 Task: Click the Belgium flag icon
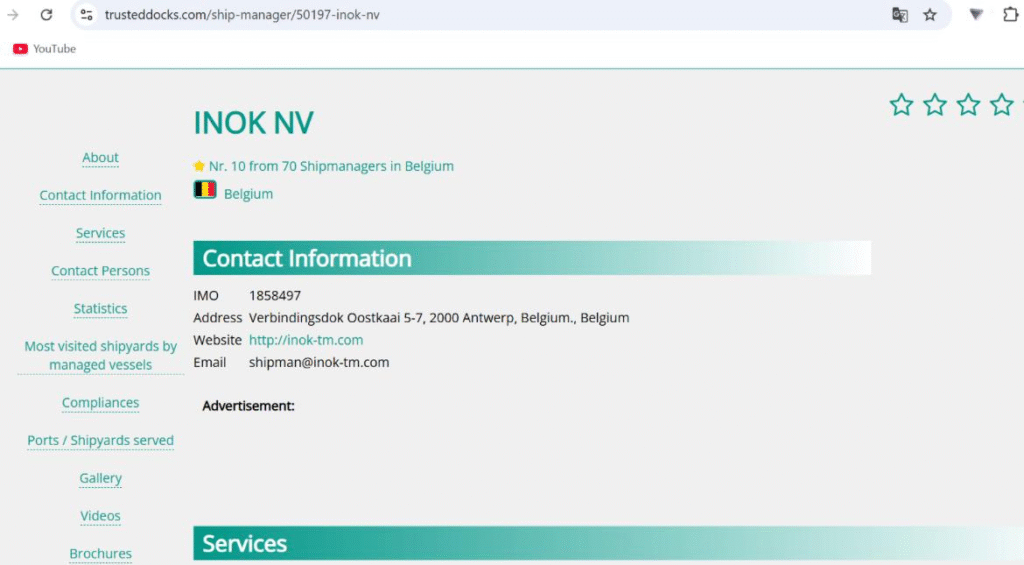coord(205,190)
